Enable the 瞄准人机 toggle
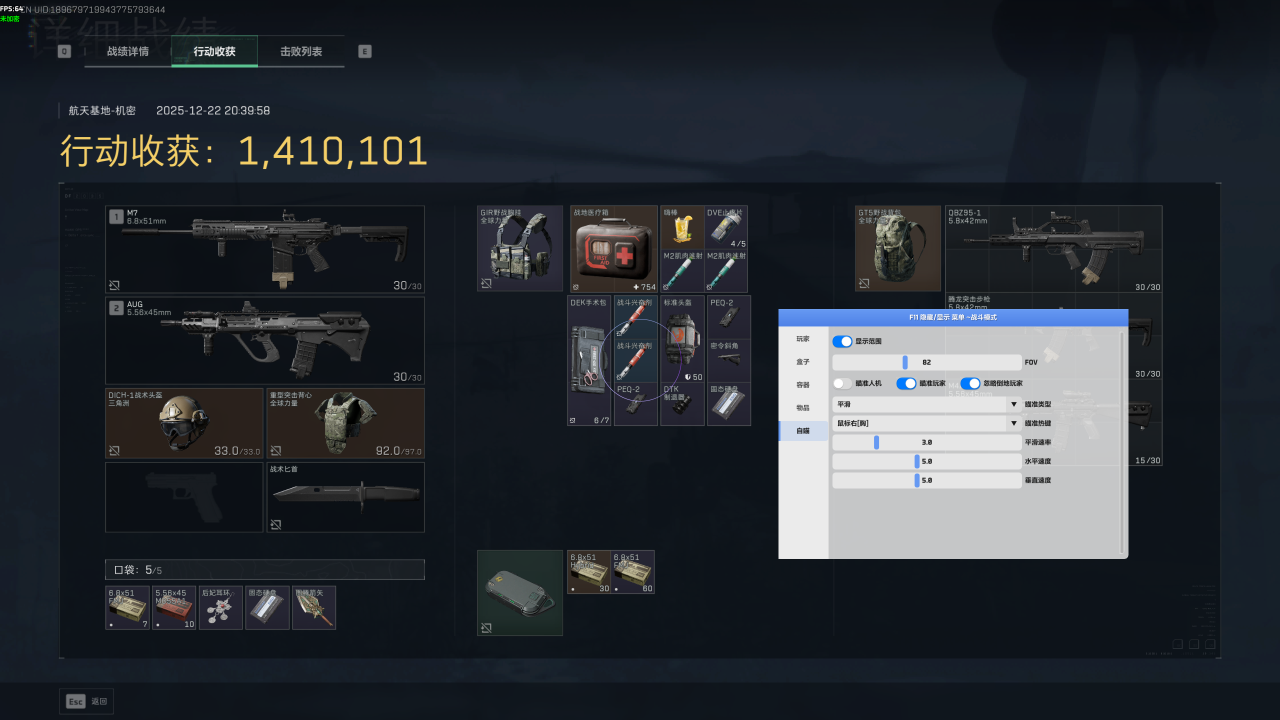This screenshot has width=1280, height=720. (842, 383)
